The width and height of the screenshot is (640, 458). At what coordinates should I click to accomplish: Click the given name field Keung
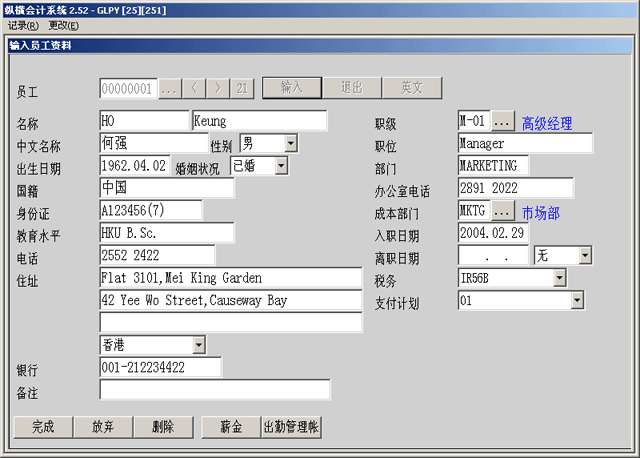tap(260, 121)
